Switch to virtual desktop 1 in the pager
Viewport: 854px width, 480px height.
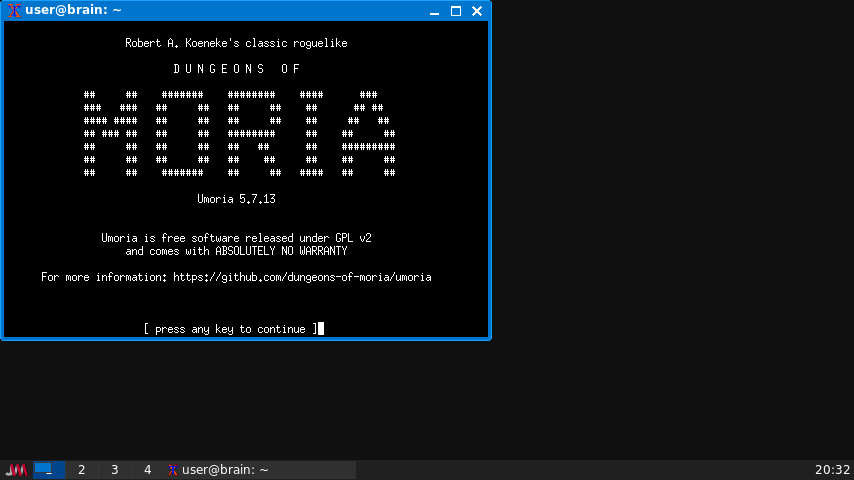click(49, 470)
